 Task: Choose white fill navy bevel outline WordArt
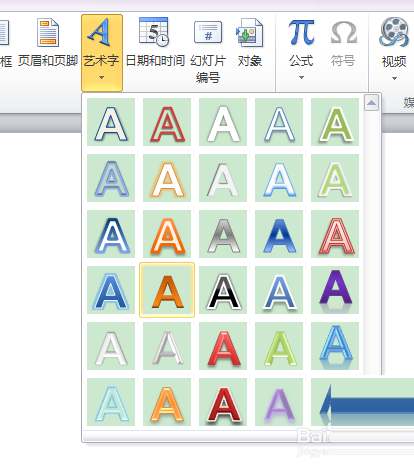(x=111, y=234)
